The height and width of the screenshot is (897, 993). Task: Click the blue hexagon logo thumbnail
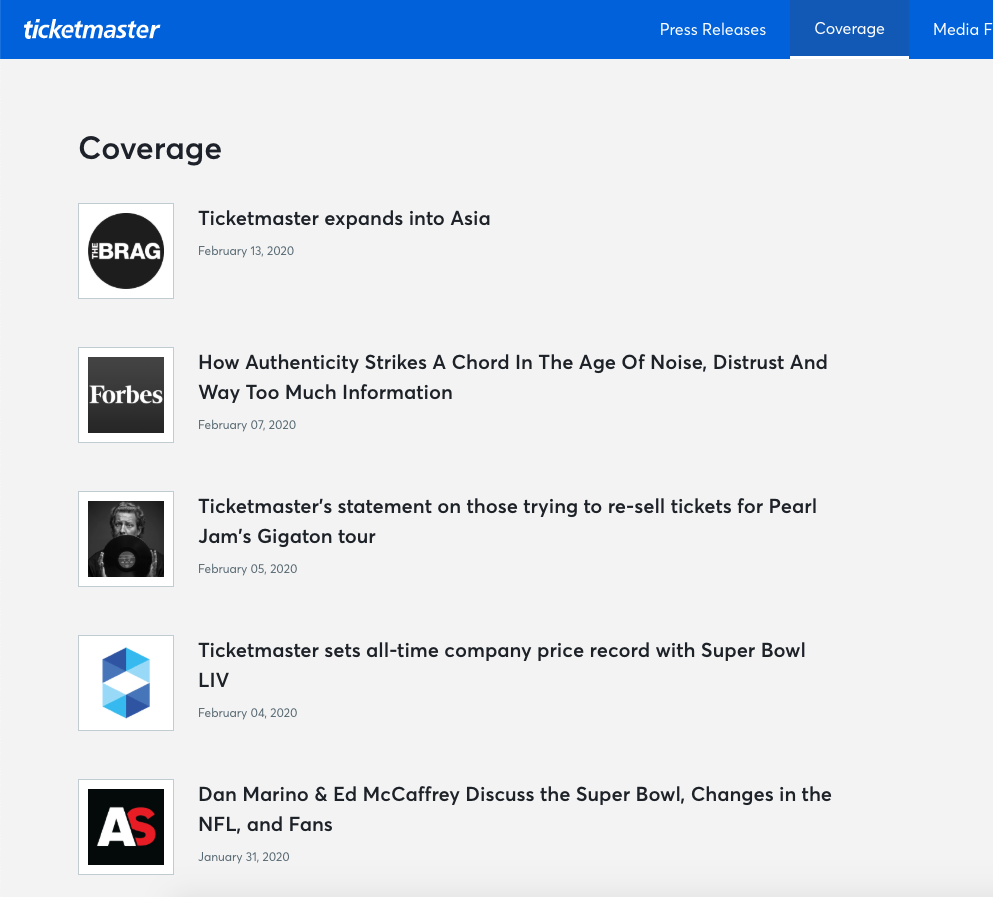pyautogui.click(x=126, y=683)
